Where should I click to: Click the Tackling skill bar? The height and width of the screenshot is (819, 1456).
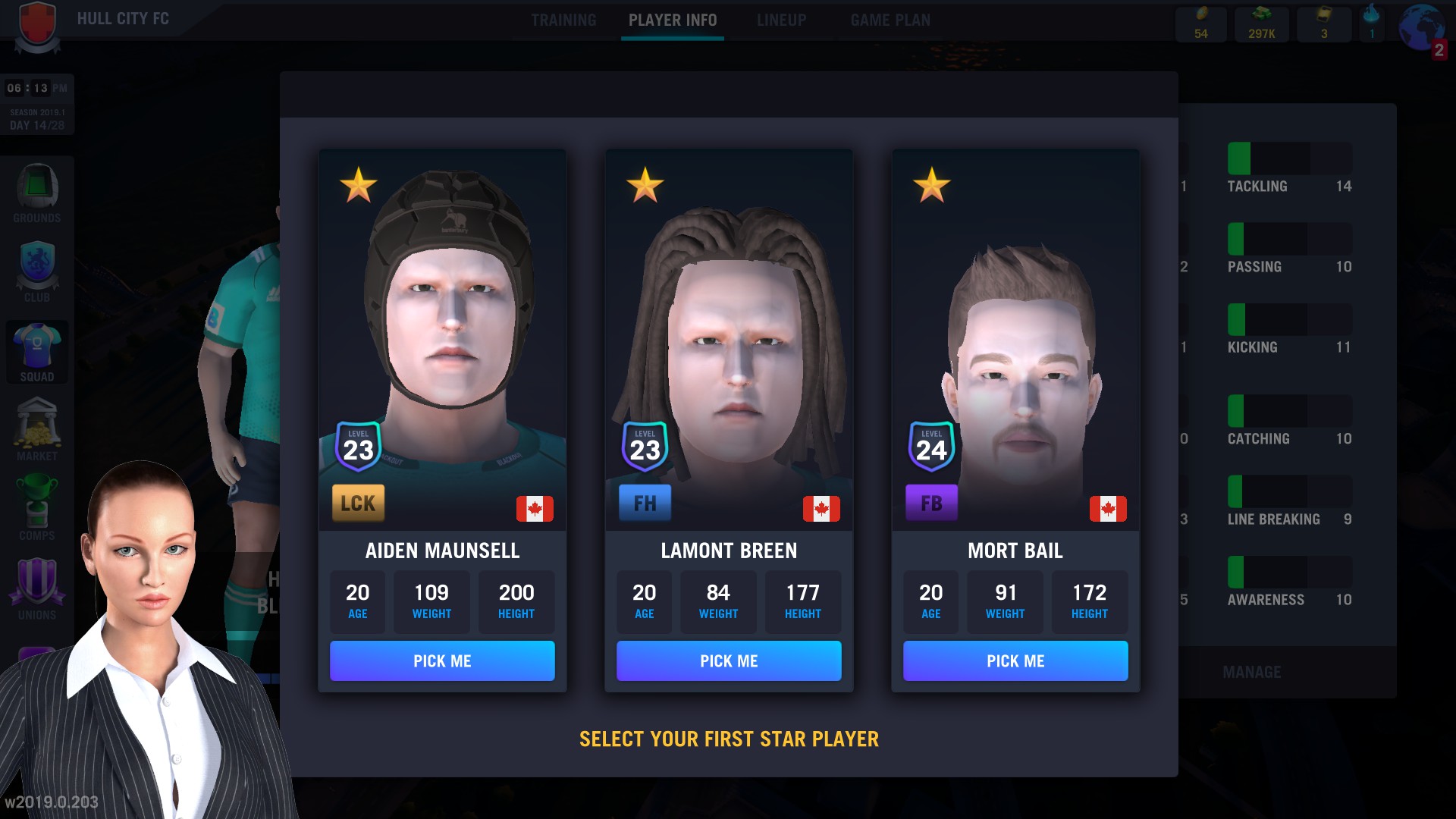(x=1289, y=158)
